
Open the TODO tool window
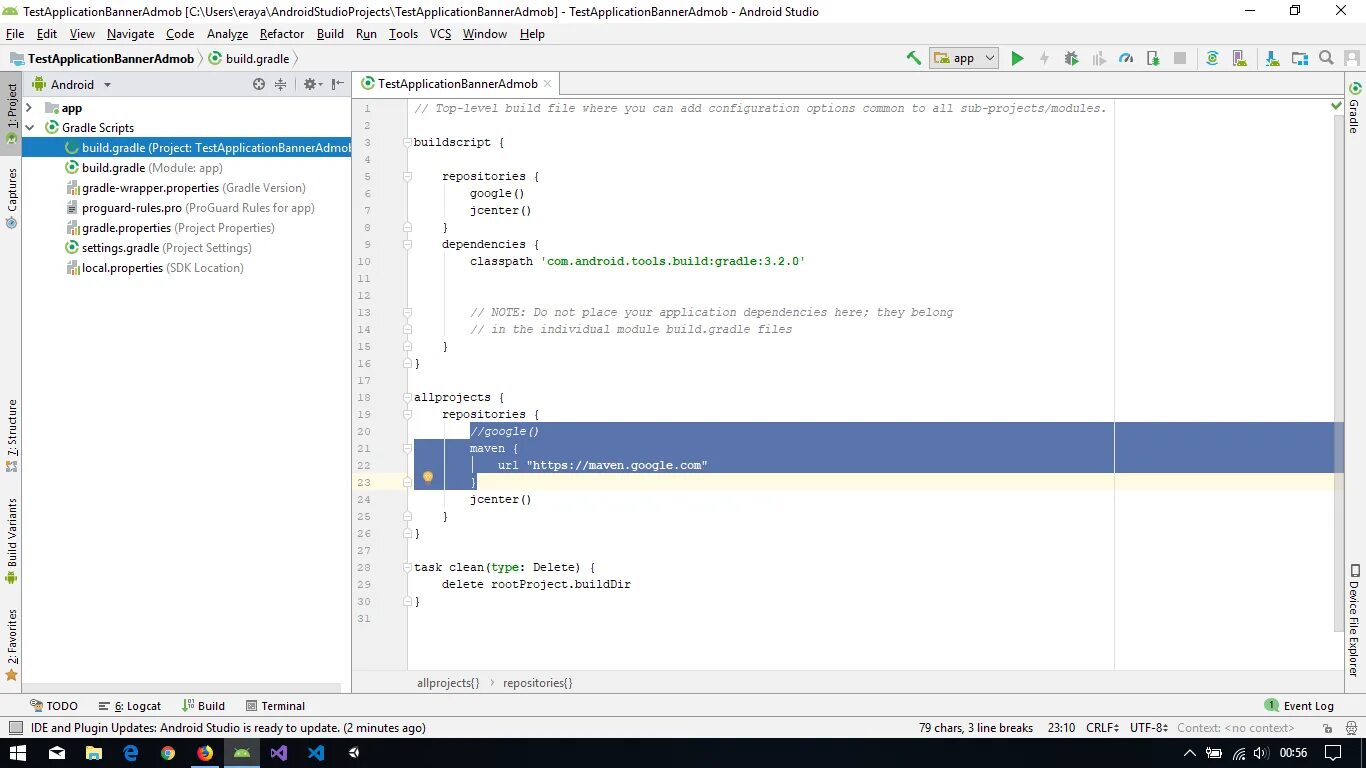tap(54, 706)
